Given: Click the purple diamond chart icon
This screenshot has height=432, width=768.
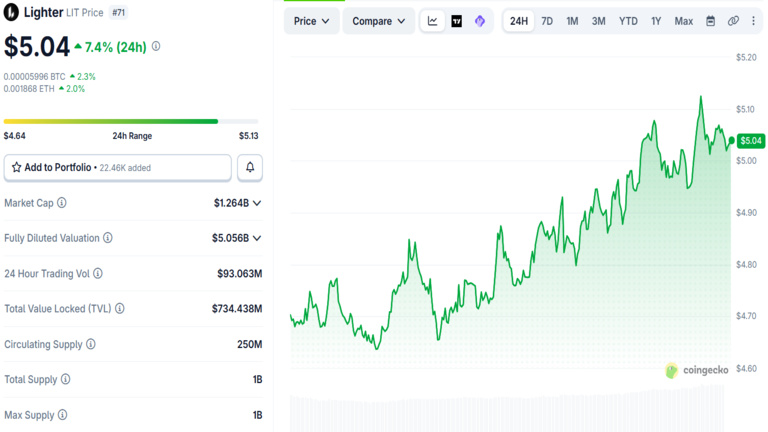Looking at the screenshot, I should click(480, 21).
